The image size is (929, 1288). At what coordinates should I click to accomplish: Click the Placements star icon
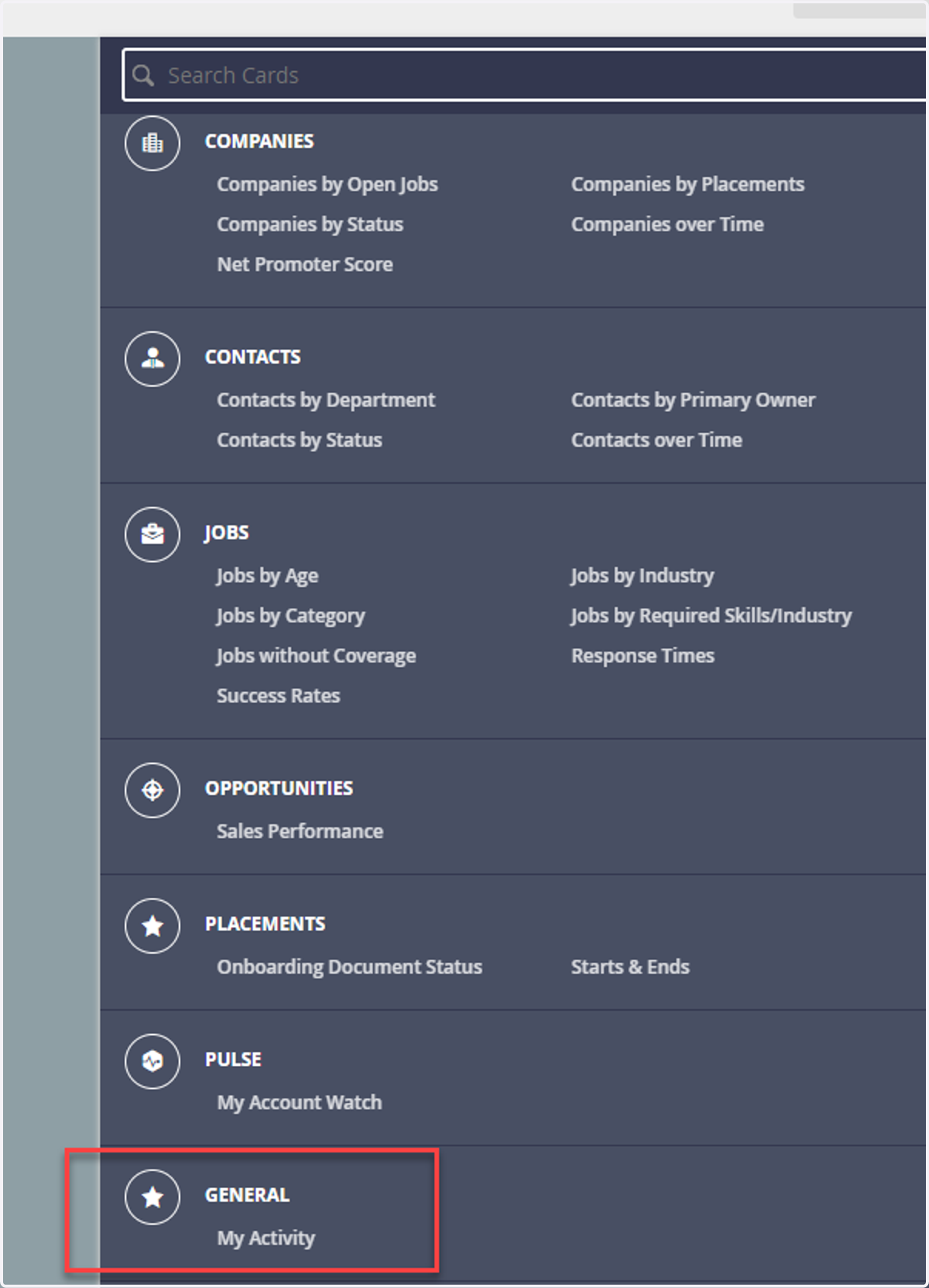click(153, 925)
